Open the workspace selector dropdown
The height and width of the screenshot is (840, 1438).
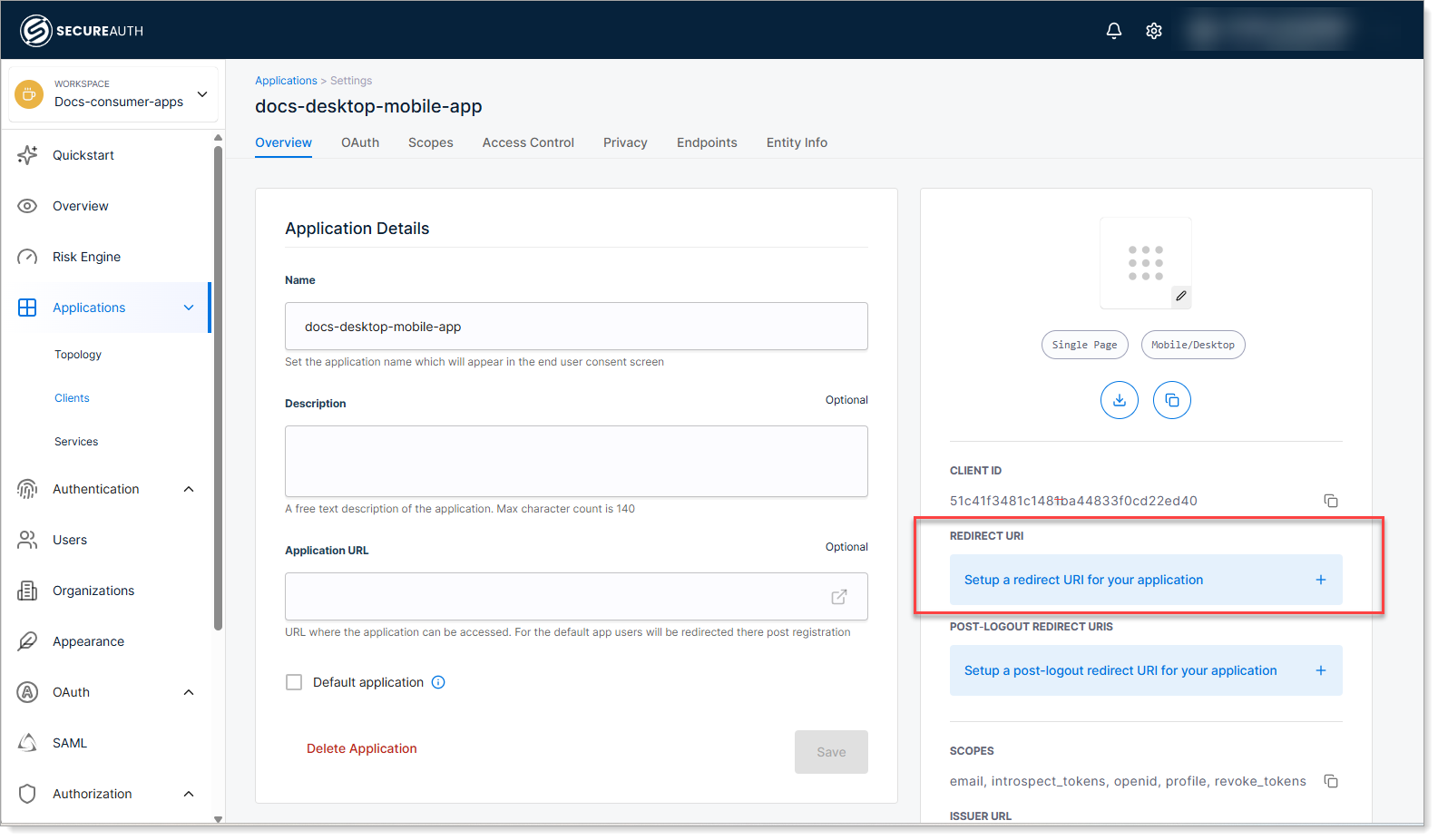[113, 93]
